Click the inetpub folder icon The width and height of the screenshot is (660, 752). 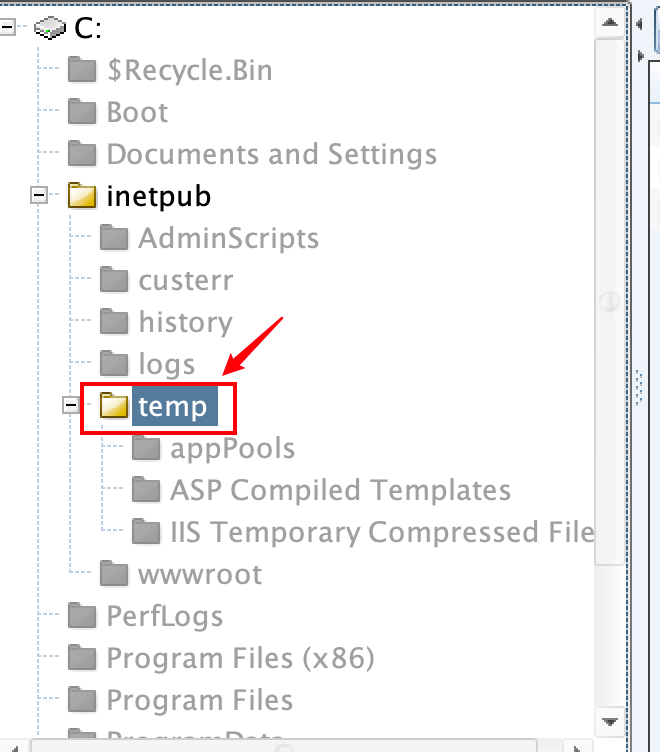[82, 196]
